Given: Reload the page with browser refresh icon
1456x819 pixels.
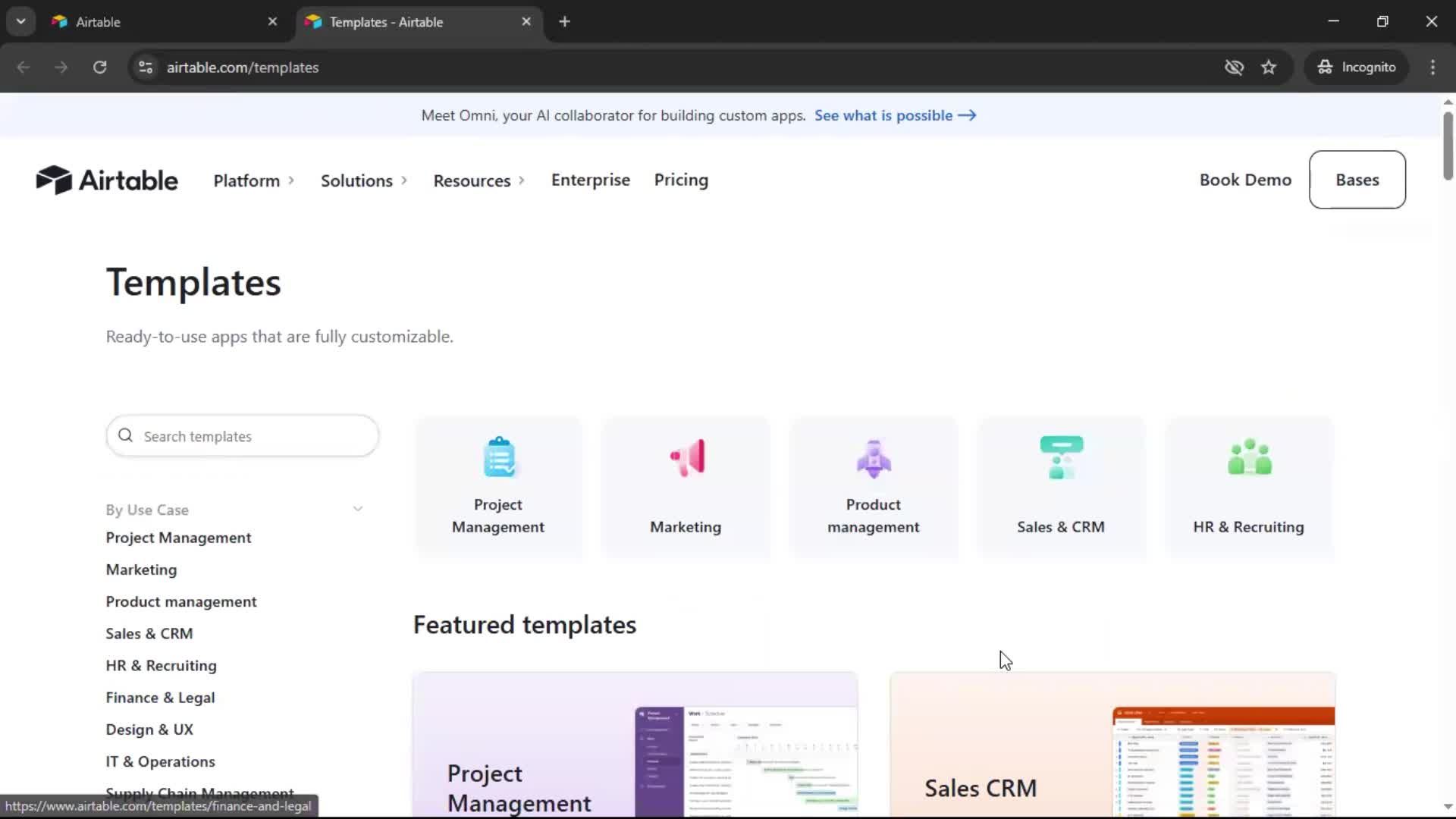Looking at the screenshot, I should click(99, 67).
